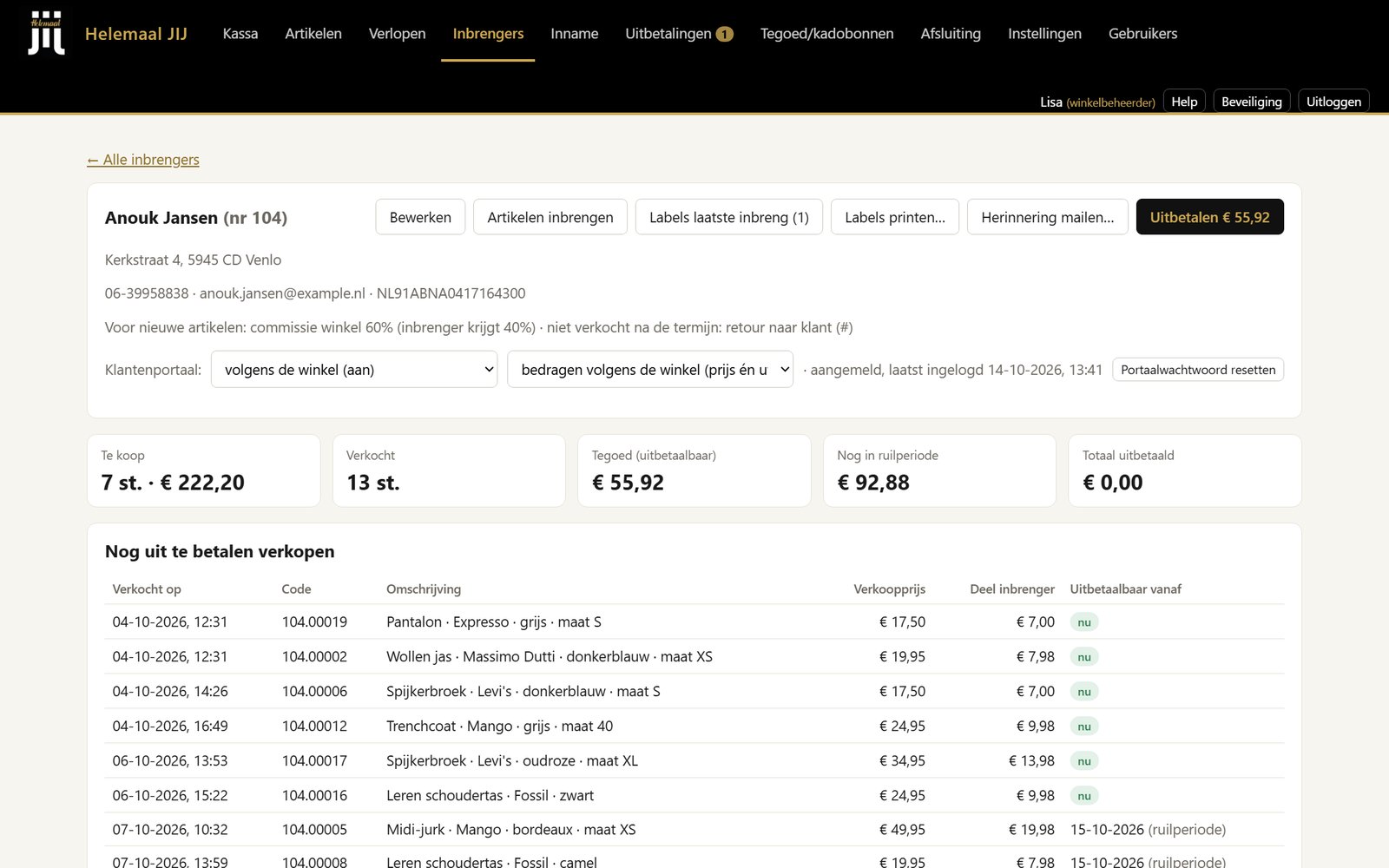The height and width of the screenshot is (868, 1389).
Task: Click the IBAN NL91ABNA0417164300 text
Action: tap(451, 293)
